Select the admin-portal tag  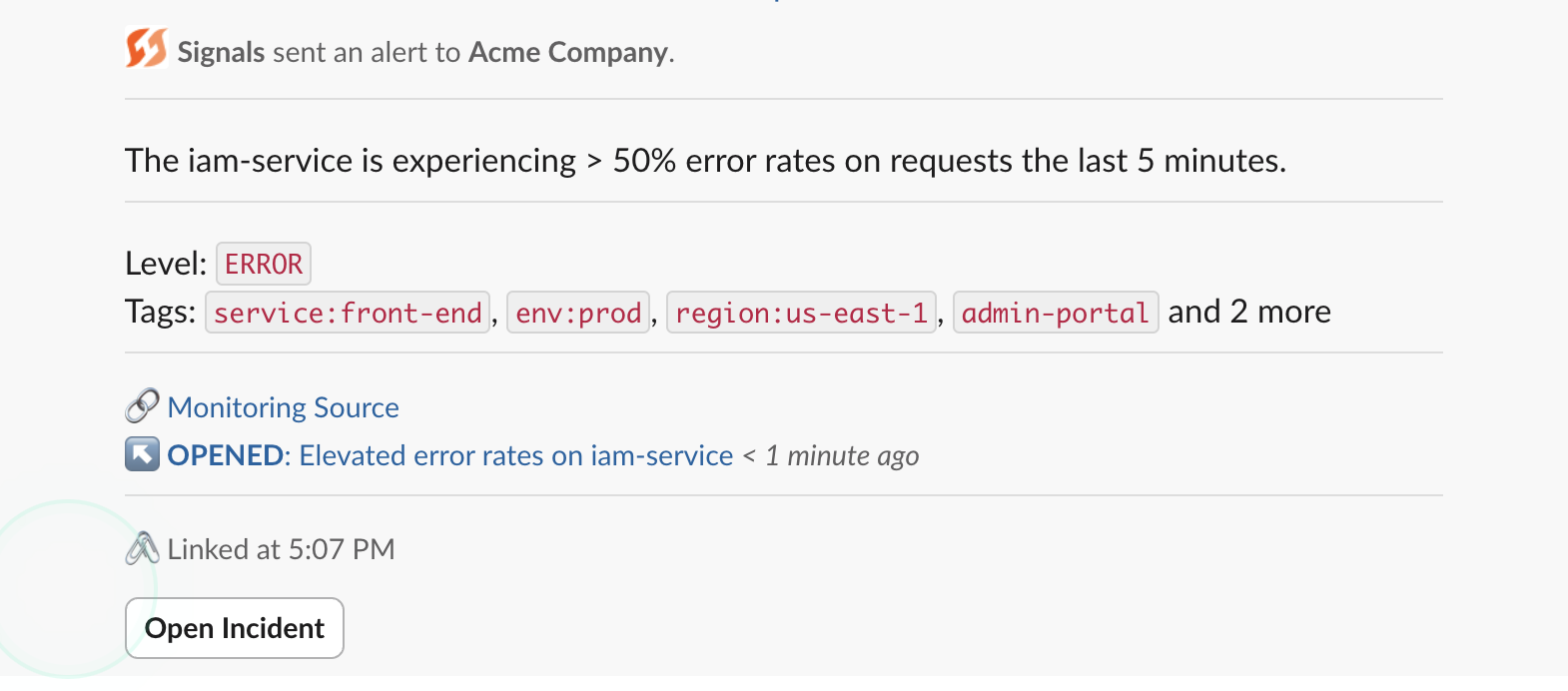click(x=1056, y=313)
